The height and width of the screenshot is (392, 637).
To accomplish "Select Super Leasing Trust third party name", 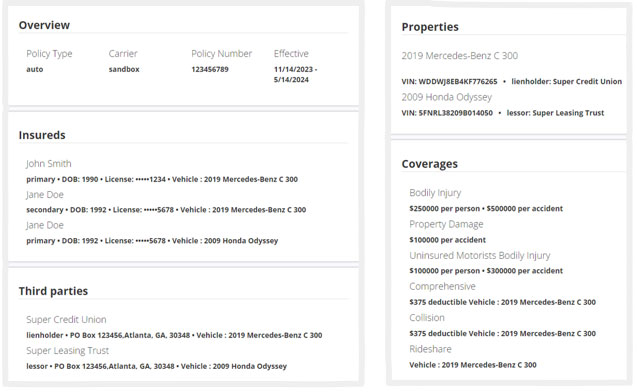I will pyautogui.click(x=67, y=350).
